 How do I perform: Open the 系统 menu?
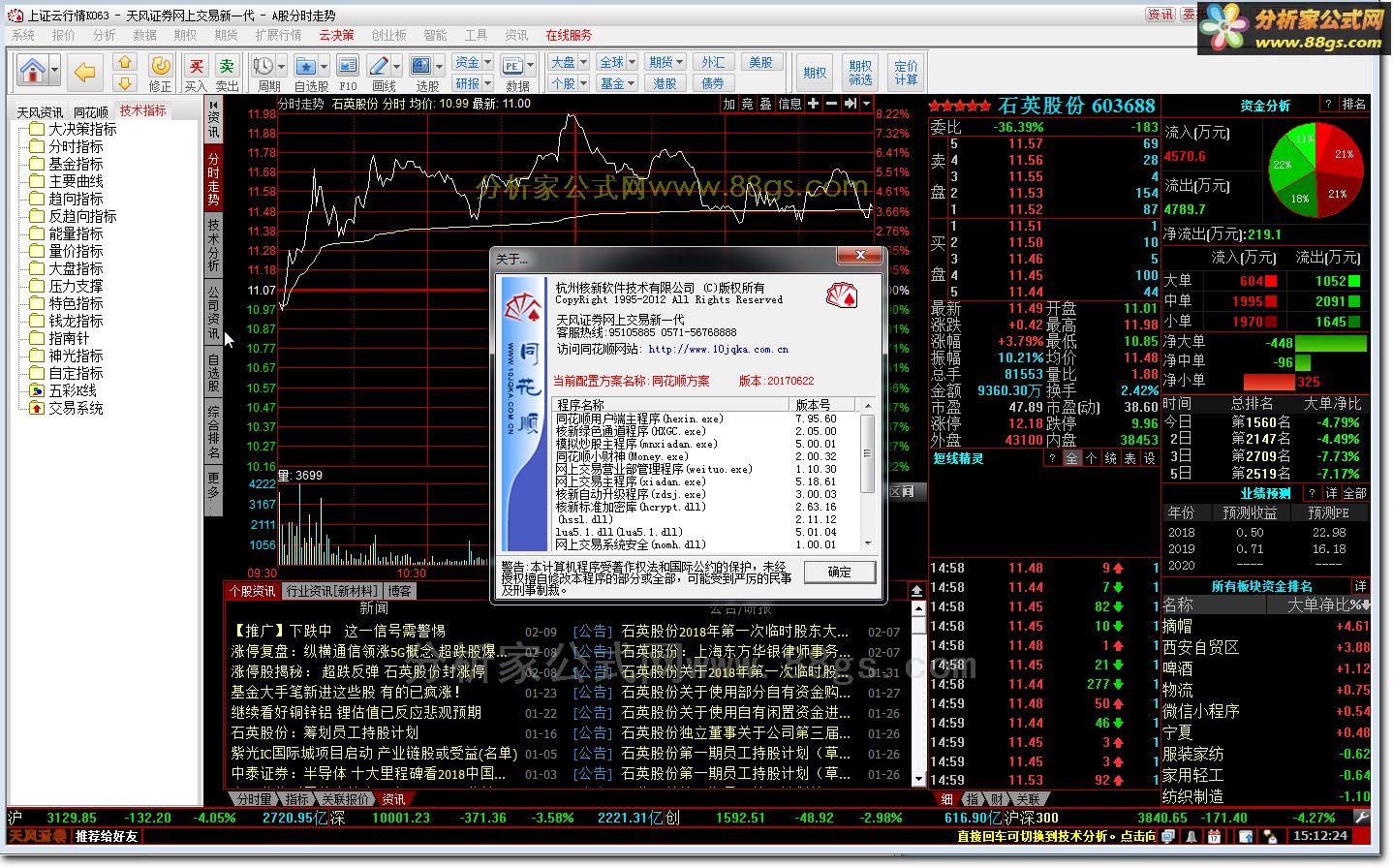click(x=22, y=35)
